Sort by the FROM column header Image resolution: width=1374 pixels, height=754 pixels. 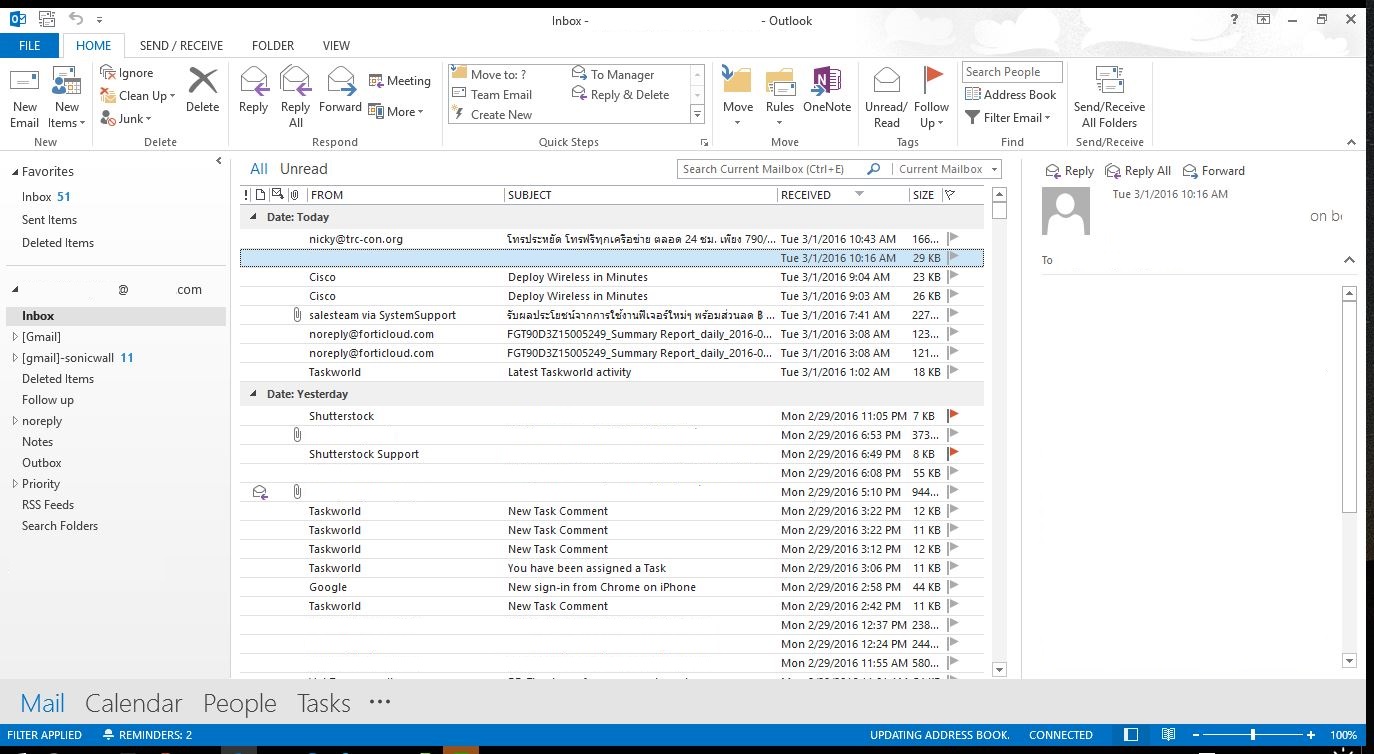tap(405, 195)
